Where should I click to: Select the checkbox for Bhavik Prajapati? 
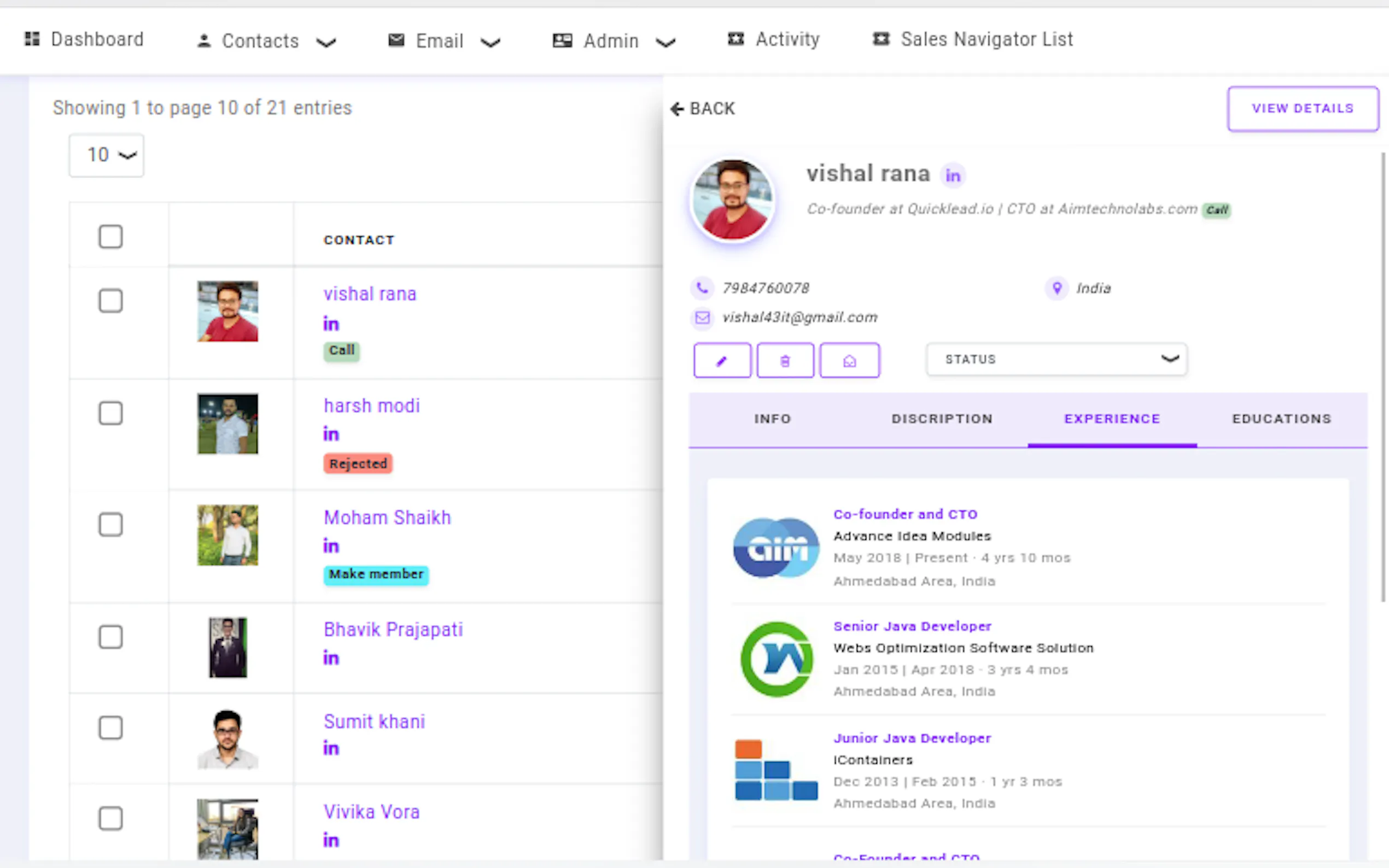pyautogui.click(x=110, y=637)
